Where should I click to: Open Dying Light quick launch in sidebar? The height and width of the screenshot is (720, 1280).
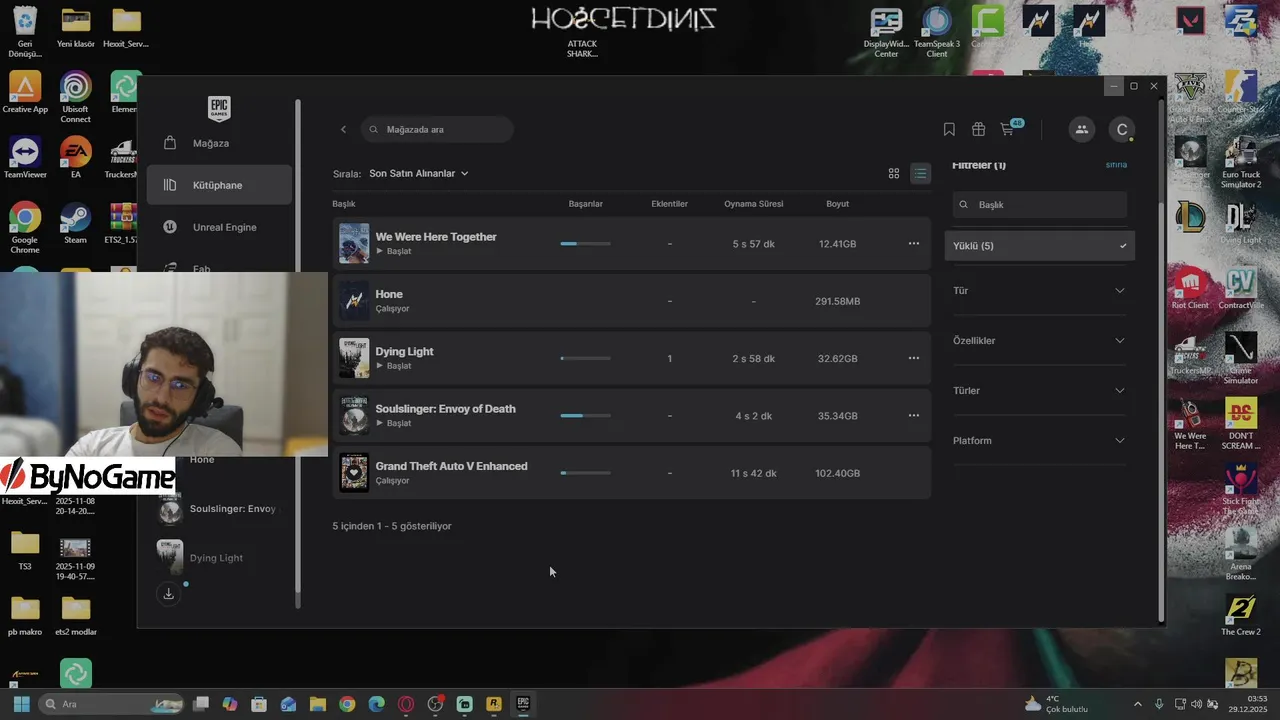coord(200,557)
